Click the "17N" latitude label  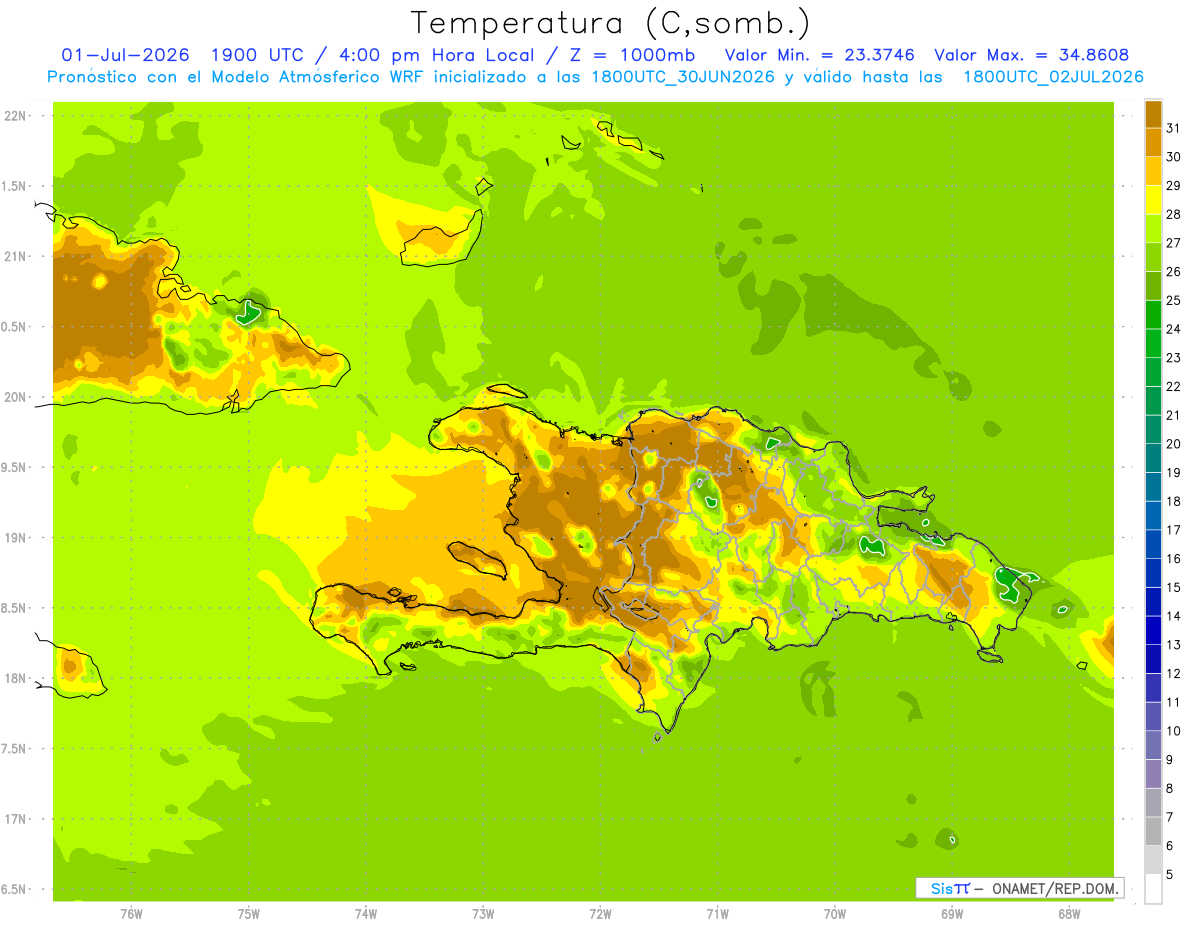coord(14,819)
